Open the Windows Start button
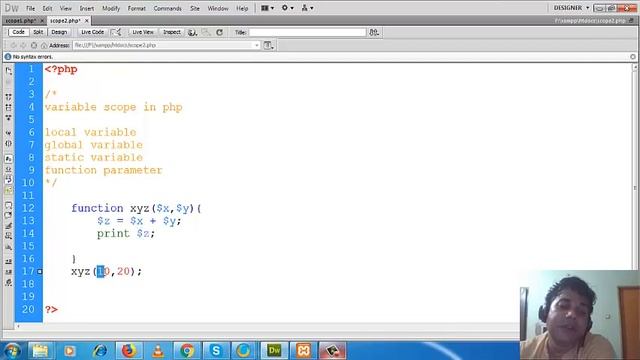 [12, 351]
